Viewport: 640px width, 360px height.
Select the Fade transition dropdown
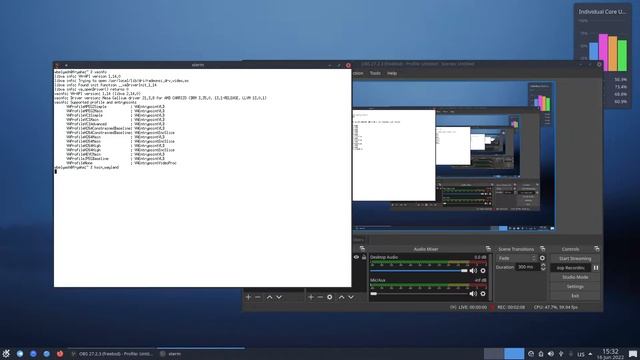pos(516,258)
